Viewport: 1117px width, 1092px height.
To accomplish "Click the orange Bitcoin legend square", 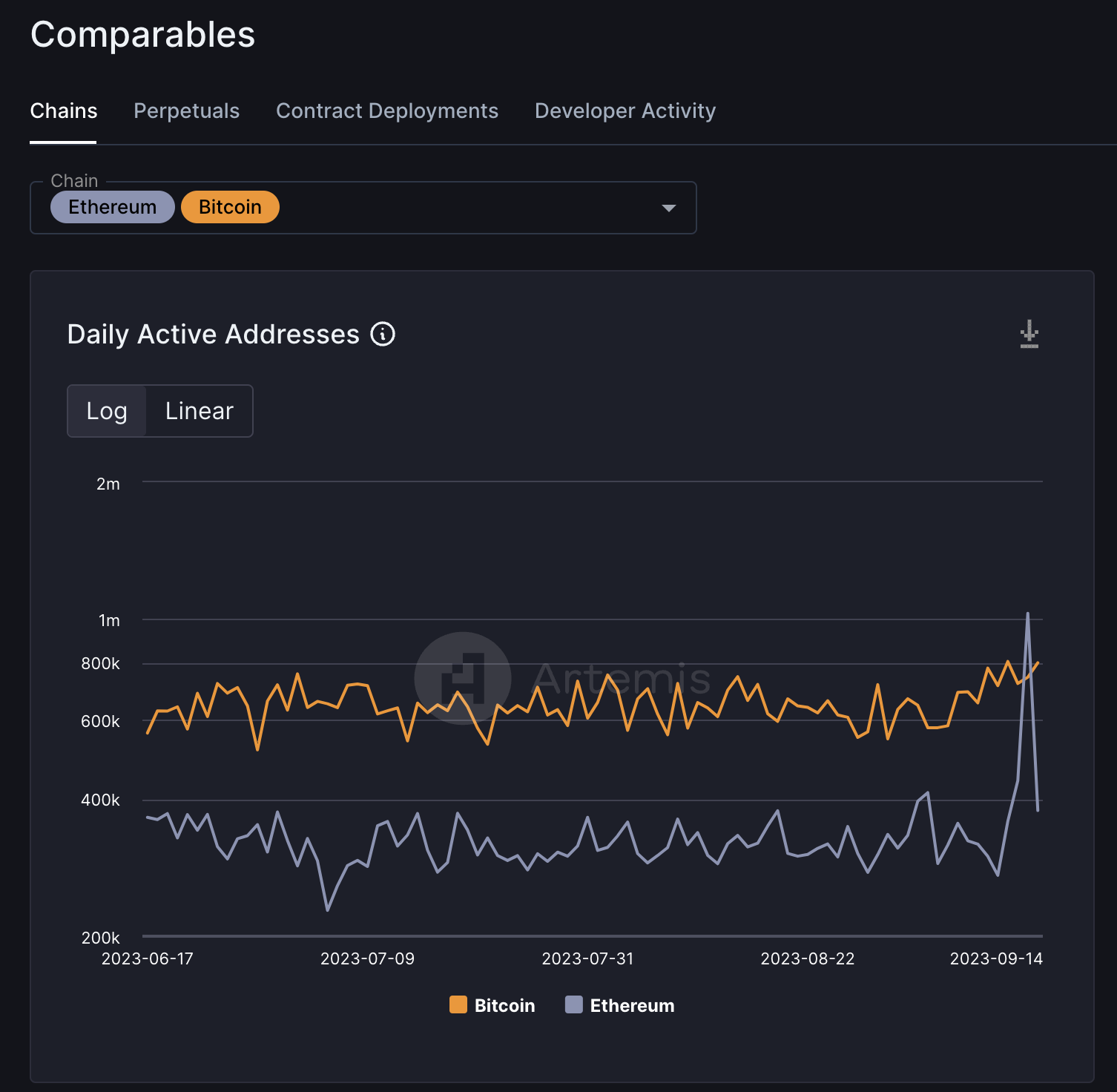I will tap(458, 1004).
